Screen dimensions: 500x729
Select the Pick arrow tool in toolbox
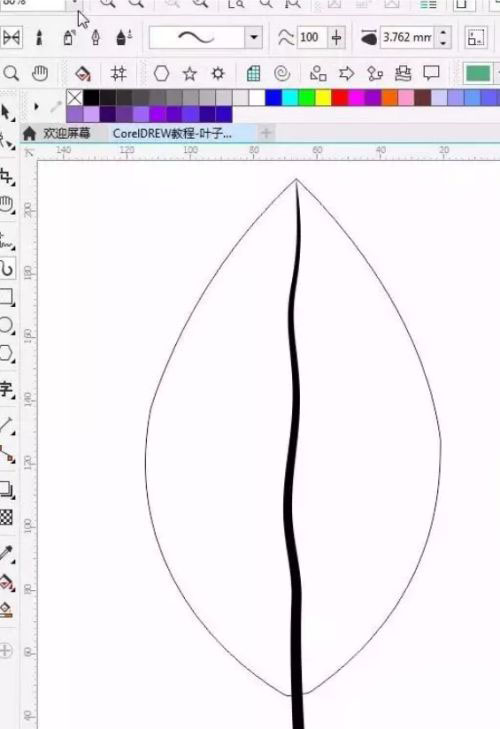7,113
